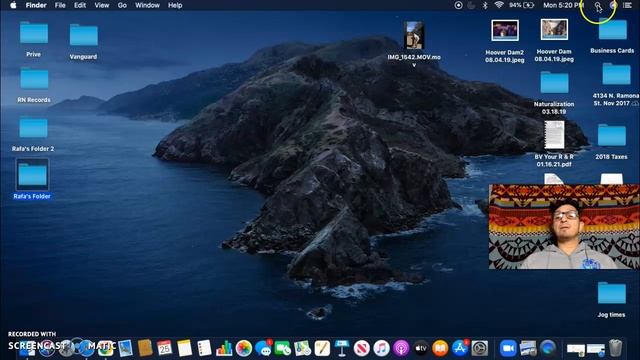Open the Bluetooth status menu
640x360 pixels.
click(x=485, y=5)
